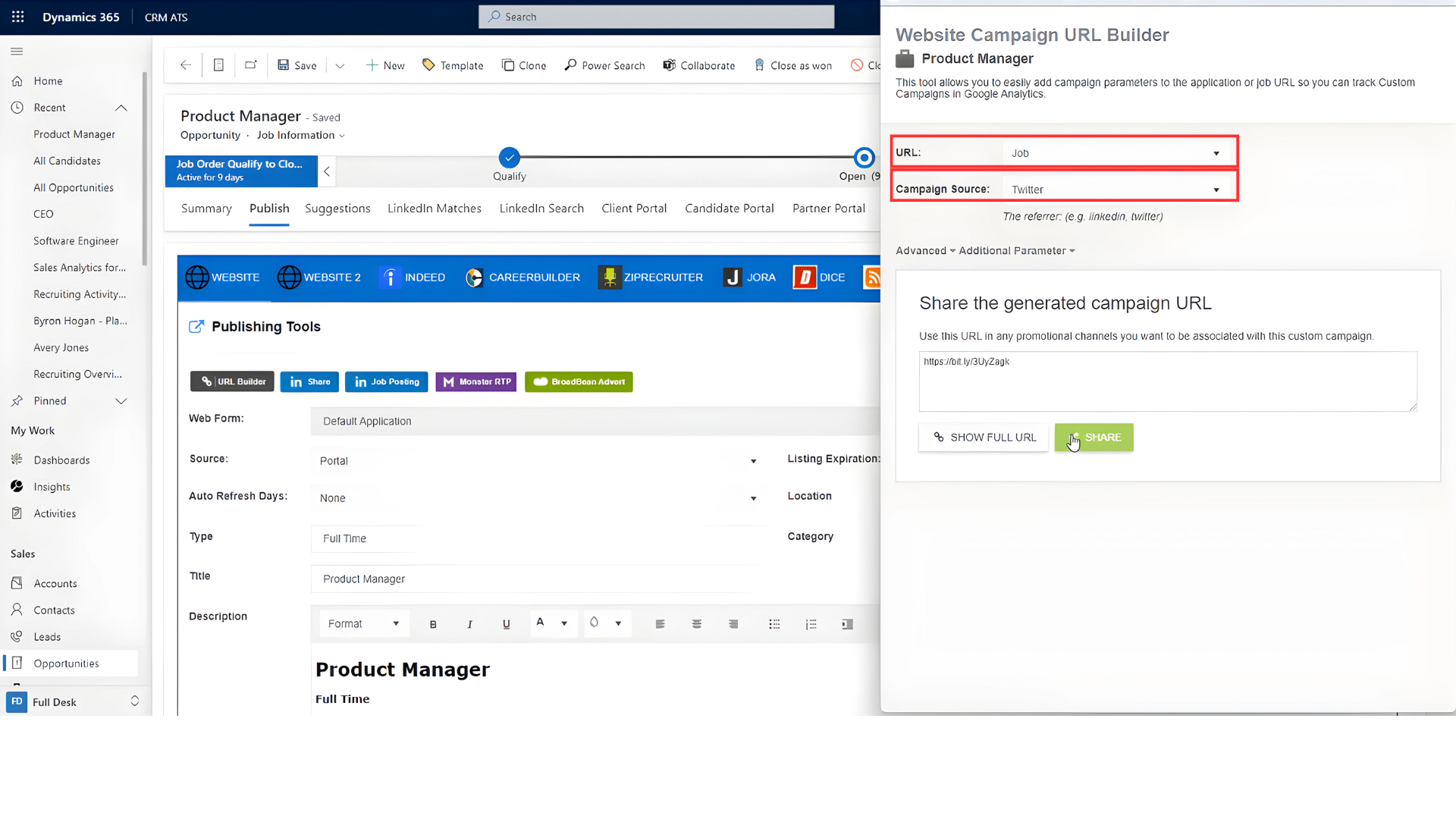Click the LinkedIn Job Posting button
This screenshot has width=1456, height=819.
(387, 382)
